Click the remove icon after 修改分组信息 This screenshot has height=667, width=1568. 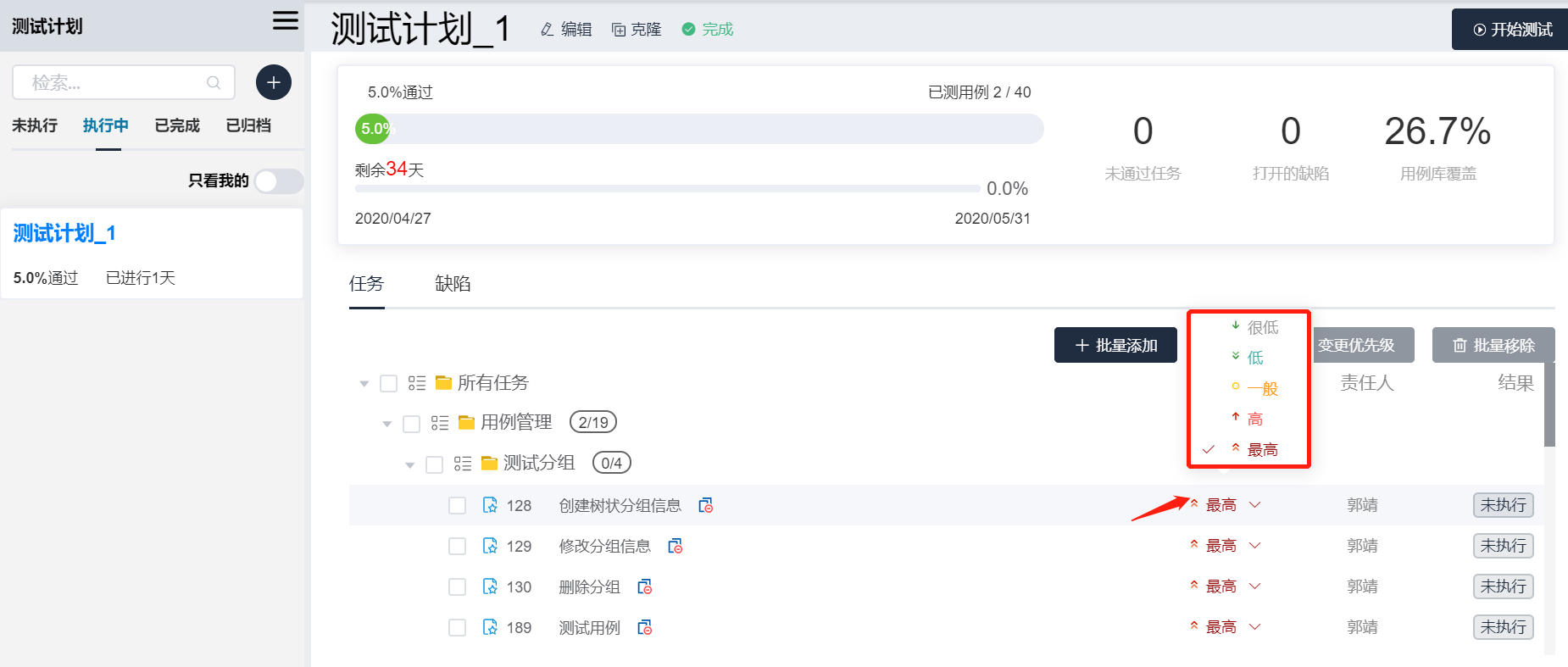(x=676, y=546)
